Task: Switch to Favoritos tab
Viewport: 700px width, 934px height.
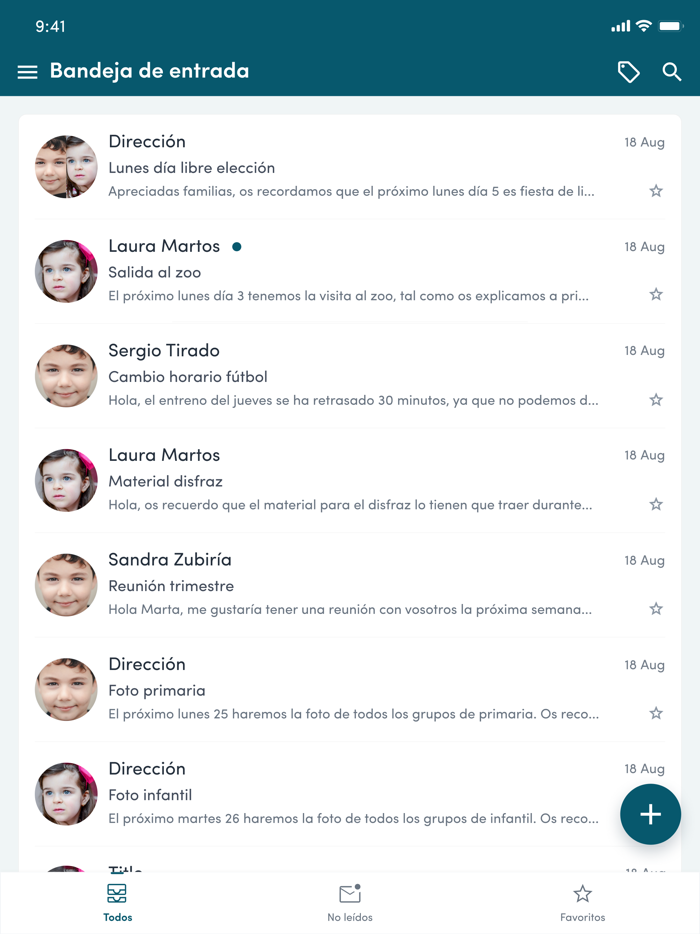Action: (x=582, y=902)
